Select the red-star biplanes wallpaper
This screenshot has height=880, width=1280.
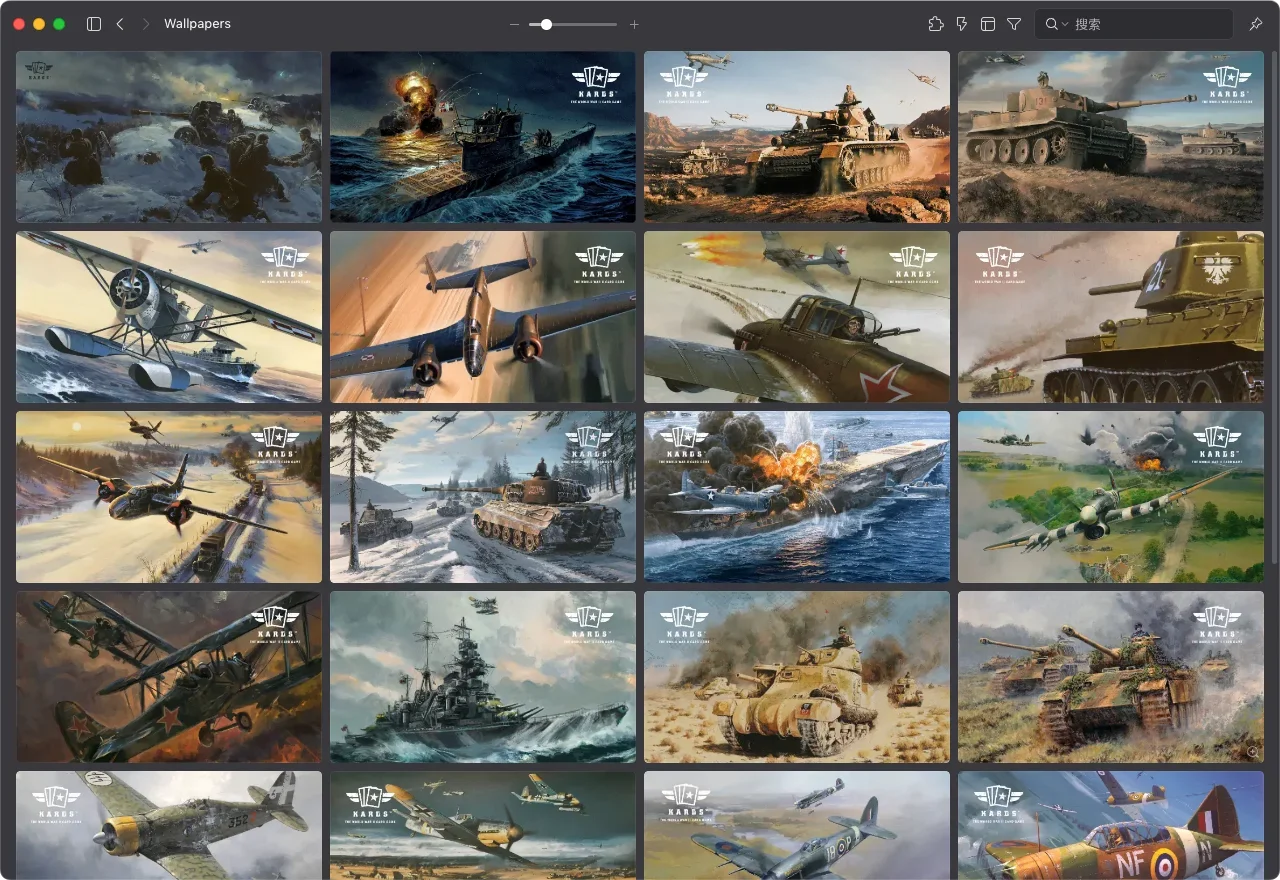pyautogui.click(x=169, y=677)
